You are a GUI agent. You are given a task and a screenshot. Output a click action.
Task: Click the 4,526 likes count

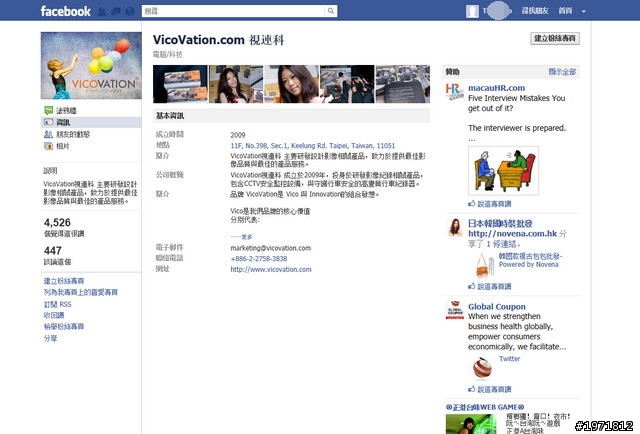pyautogui.click(x=57, y=223)
